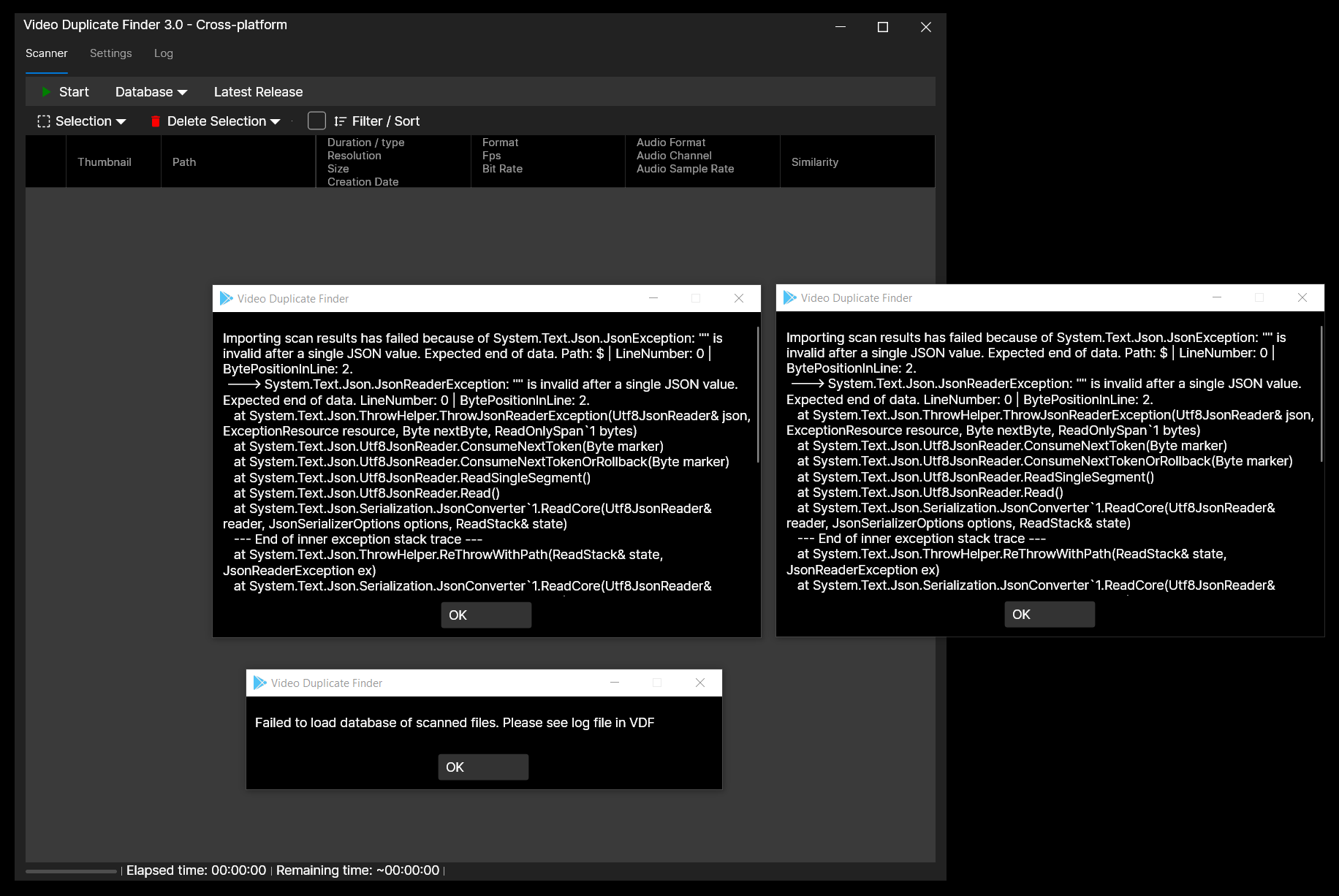Click the app logo in the left error dialog
This screenshot has height=896, width=1339.
(x=227, y=298)
